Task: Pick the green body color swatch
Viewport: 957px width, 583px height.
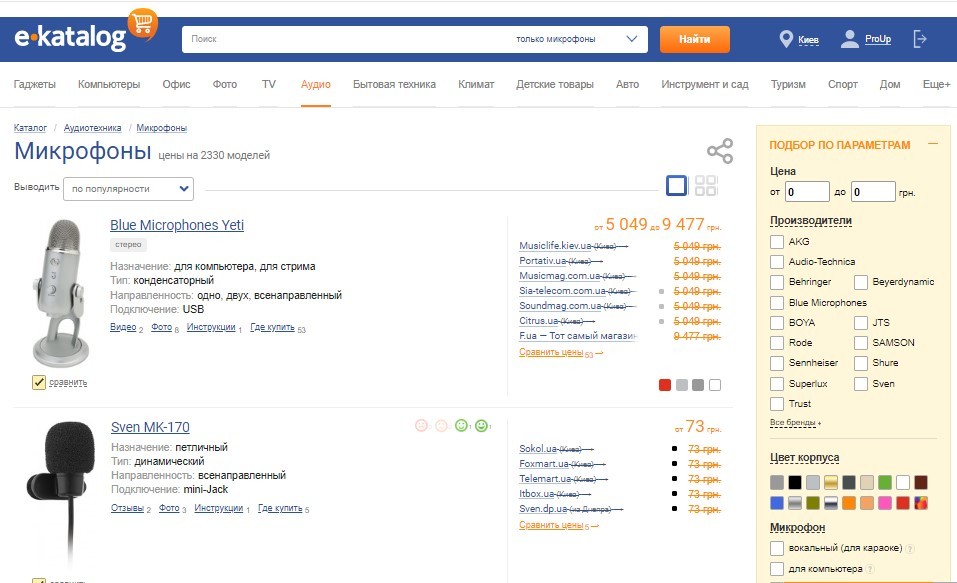Action: pos(884,483)
